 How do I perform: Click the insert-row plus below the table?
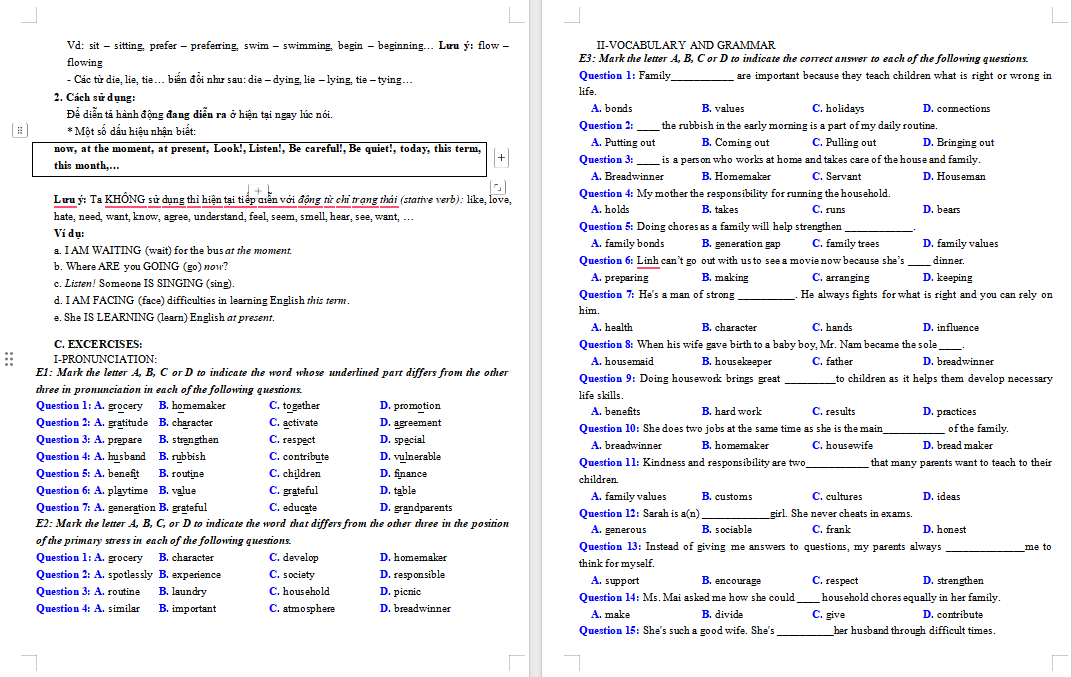pyautogui.click(x=259, y=190)
